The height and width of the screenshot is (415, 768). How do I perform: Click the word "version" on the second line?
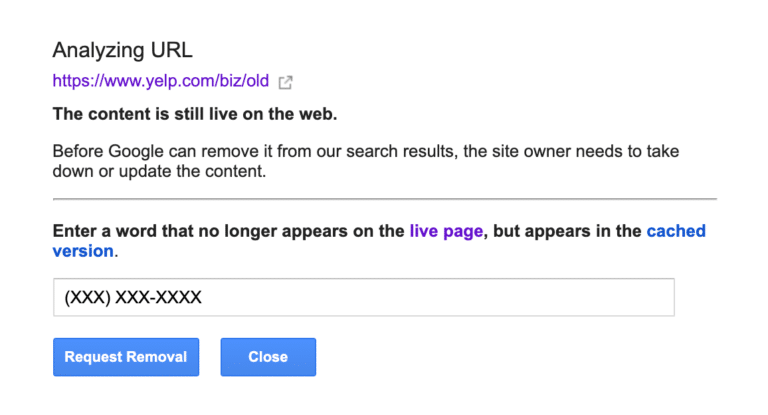83,251
